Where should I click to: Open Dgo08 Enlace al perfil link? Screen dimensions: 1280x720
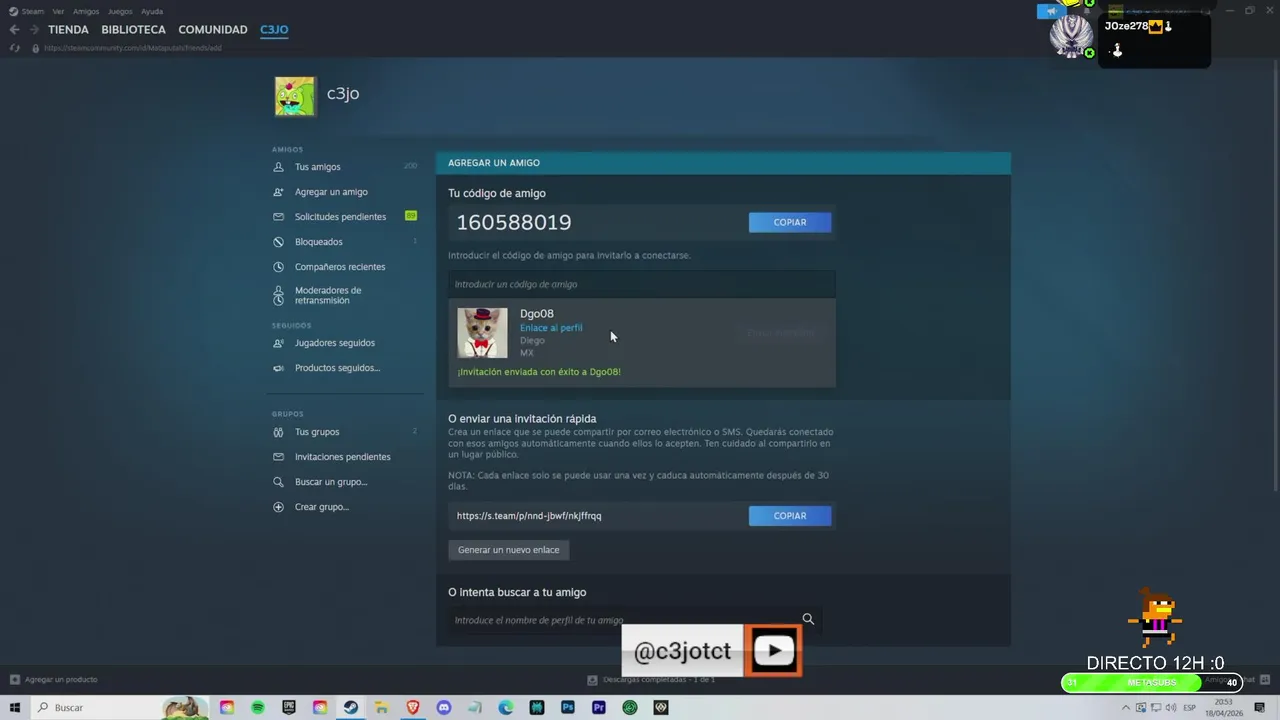click(551, 328)
